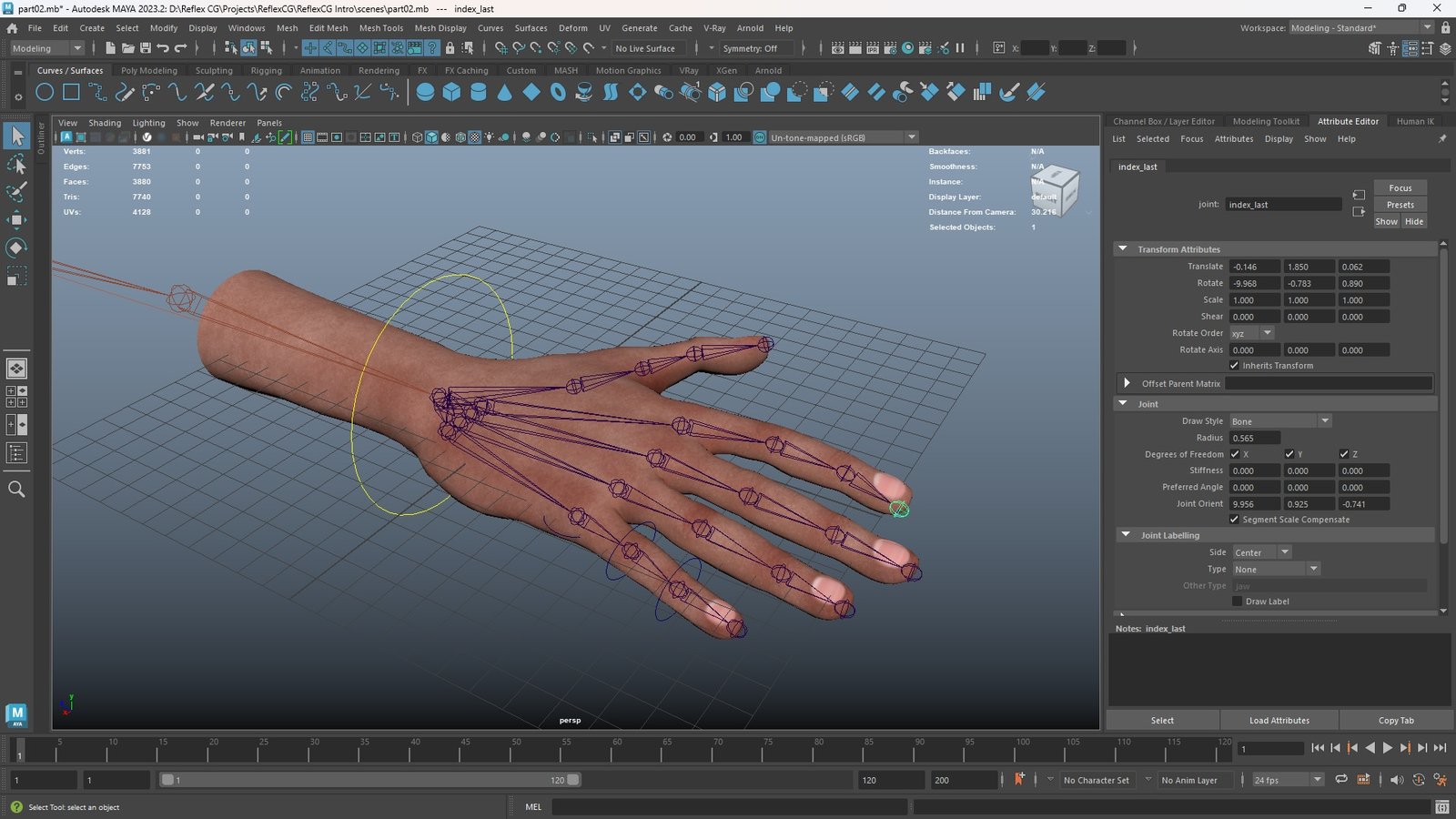
Task: Activate the Lasso select tool
Action: pyautogui.click(x=16, y=164)
